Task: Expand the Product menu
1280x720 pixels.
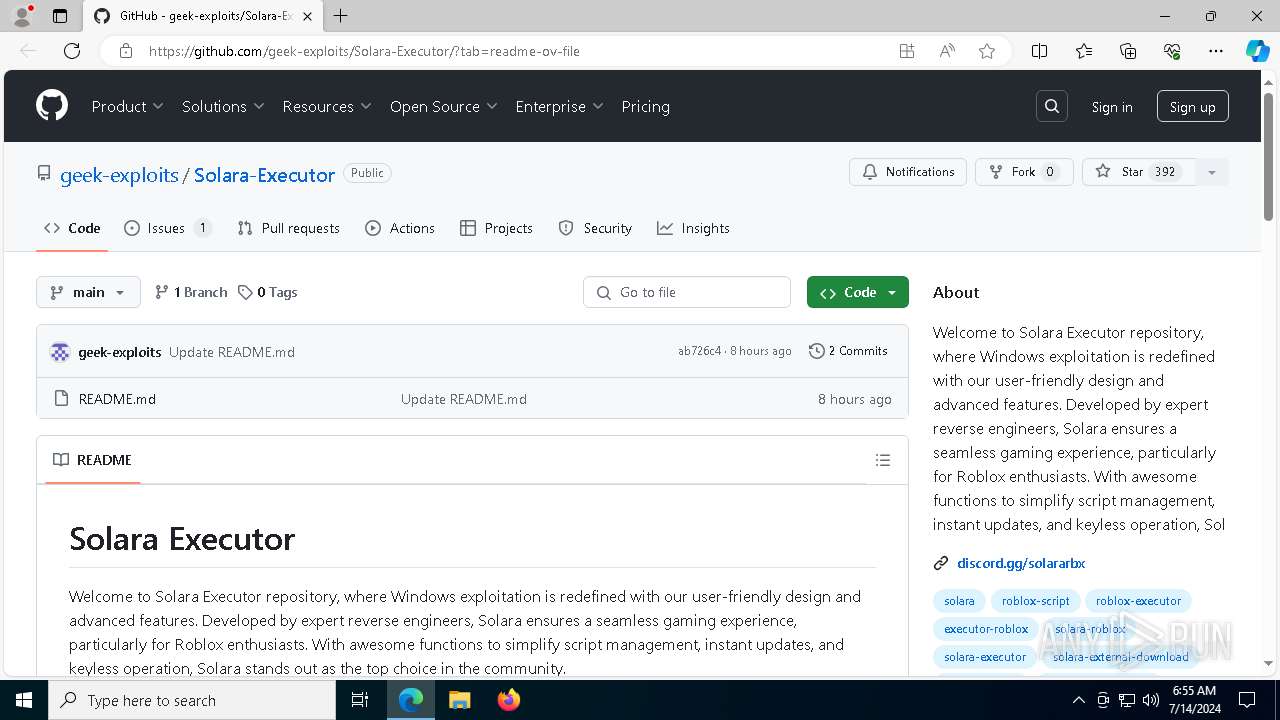Action: 128,106
